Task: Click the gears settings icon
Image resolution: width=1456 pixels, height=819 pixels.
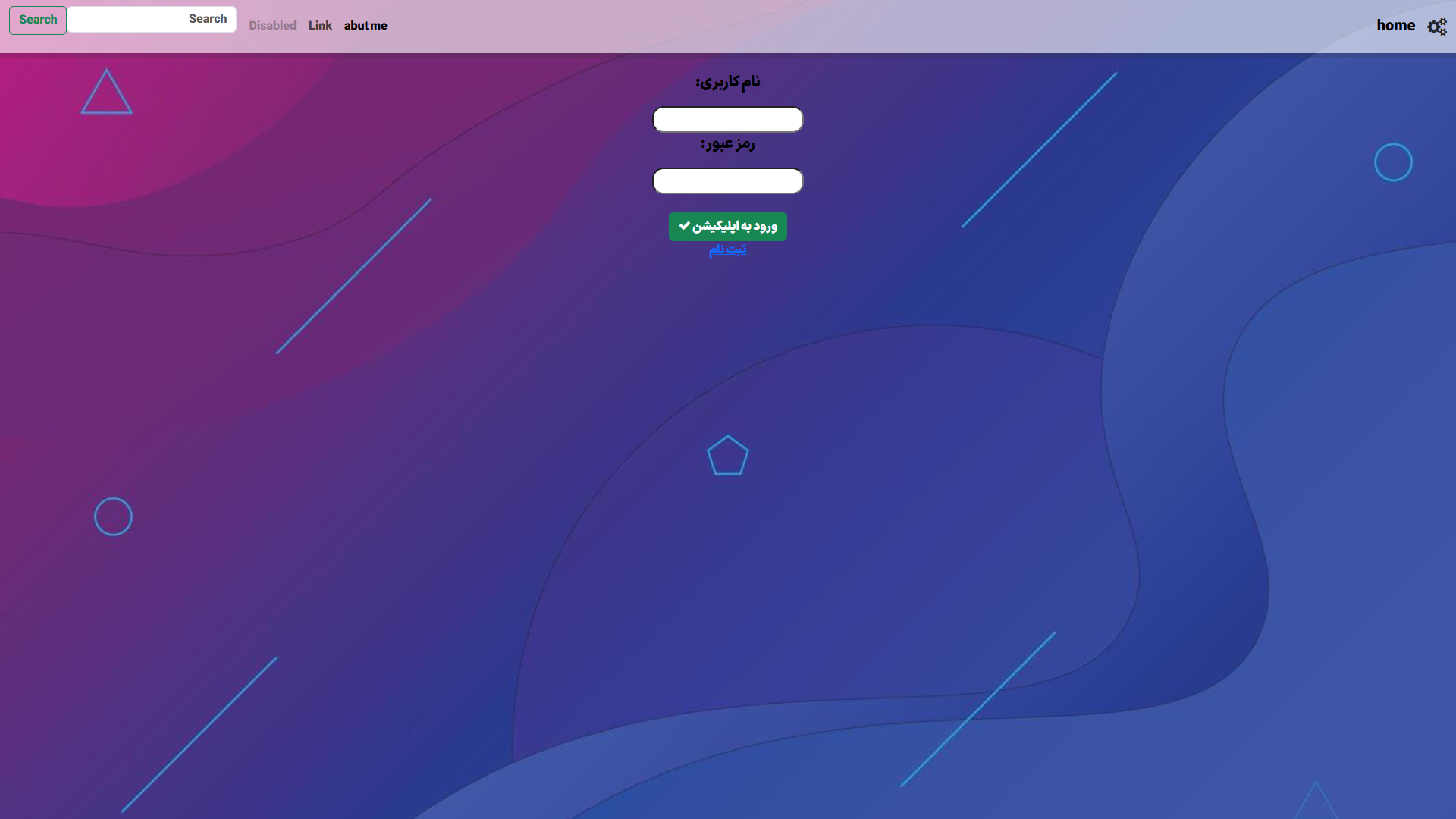Action: (x=1436, y=27)
